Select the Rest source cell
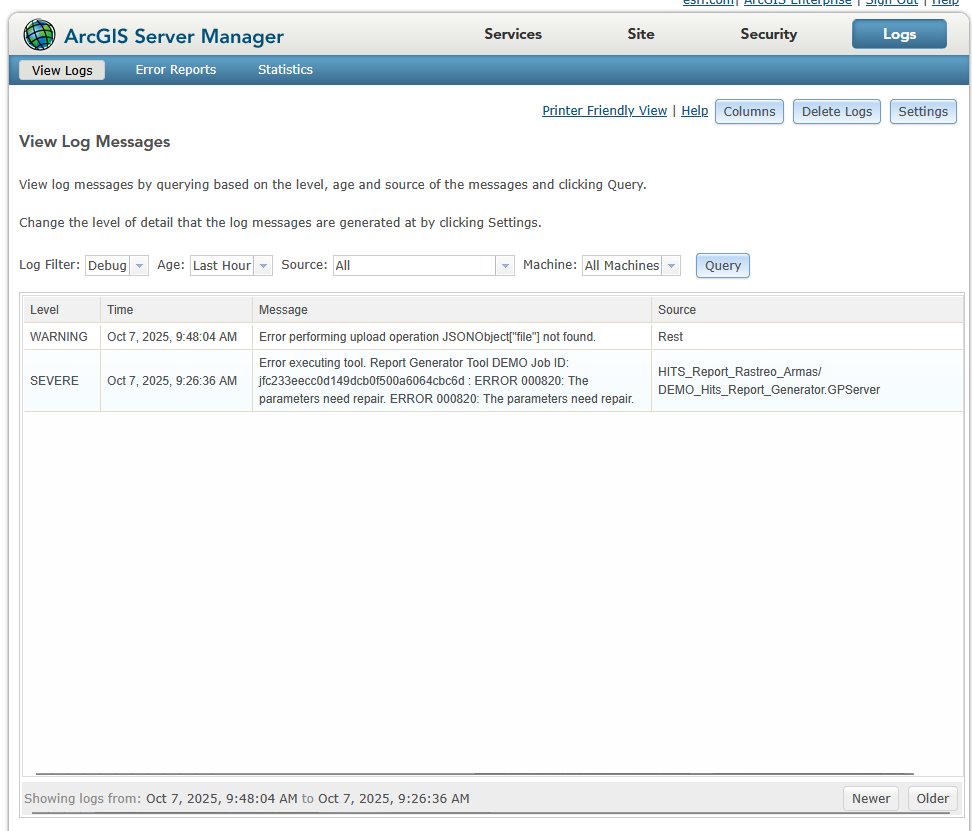The height and width of the screenshot is (831, 972). pos(807,336)
